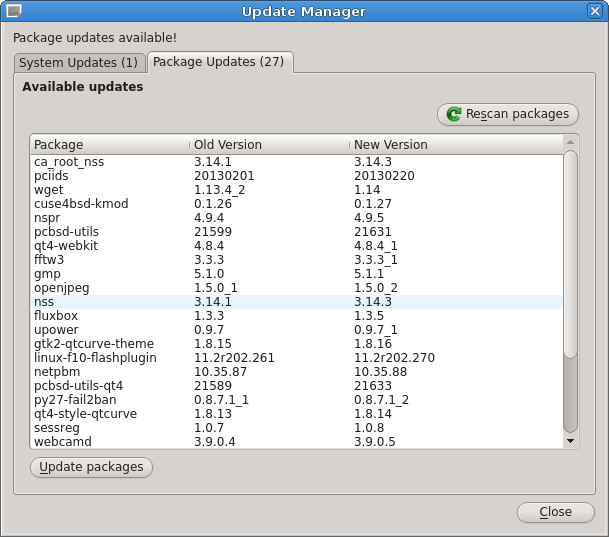609x537 pixels.
Task: Select the pcbsd-utils package entry
Action: (296, 231)
